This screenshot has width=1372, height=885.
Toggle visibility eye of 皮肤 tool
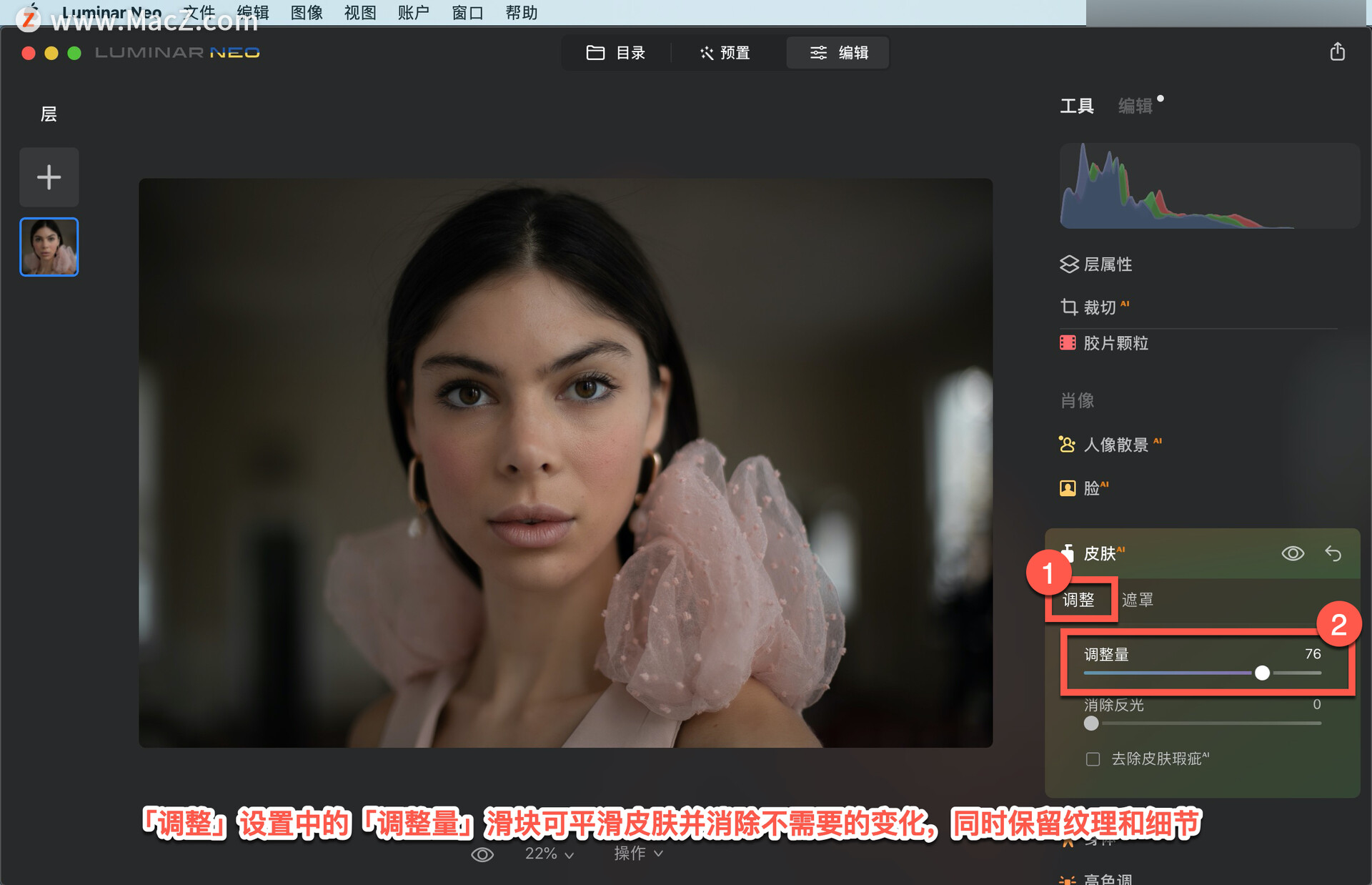(x=1293, y=553)
